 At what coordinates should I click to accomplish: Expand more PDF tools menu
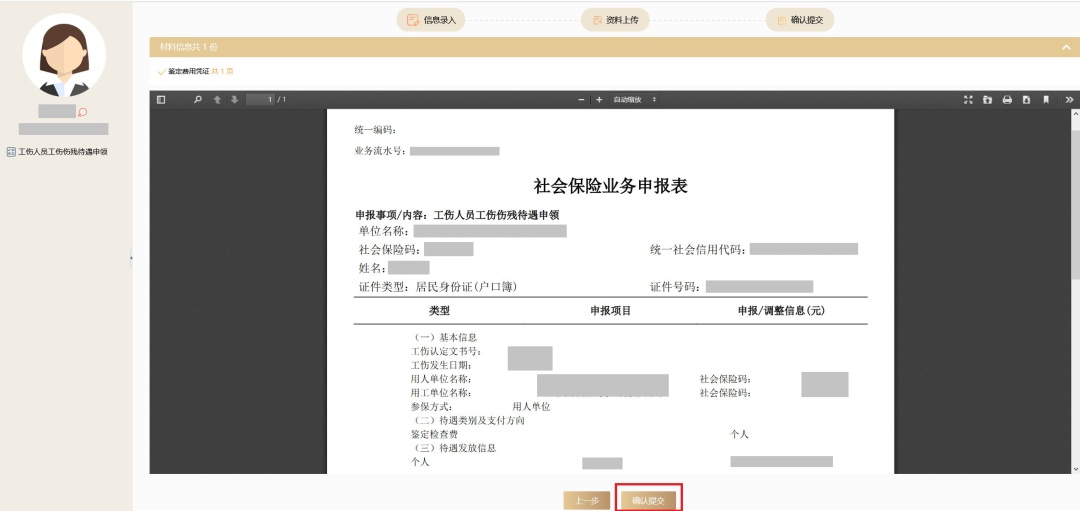click(1069, 100)
